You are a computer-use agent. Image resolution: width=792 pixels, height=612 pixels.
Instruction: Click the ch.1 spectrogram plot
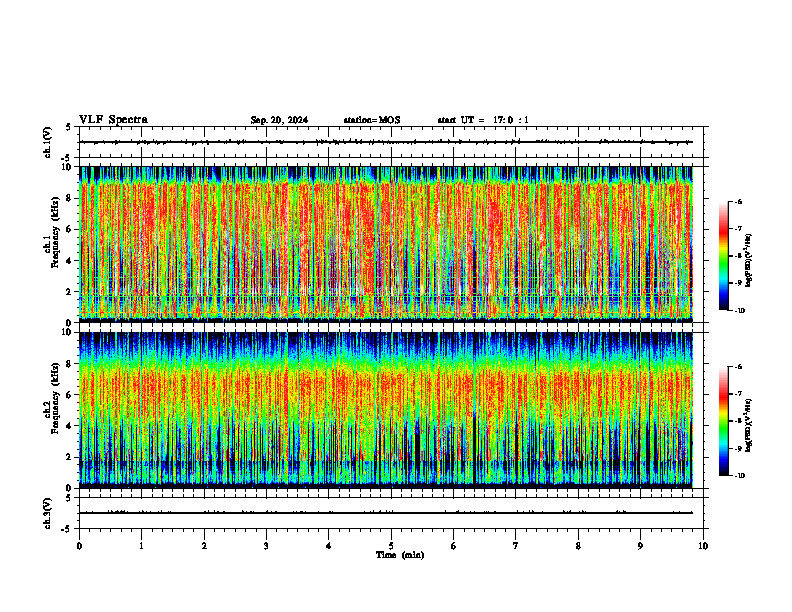(386, 244)
